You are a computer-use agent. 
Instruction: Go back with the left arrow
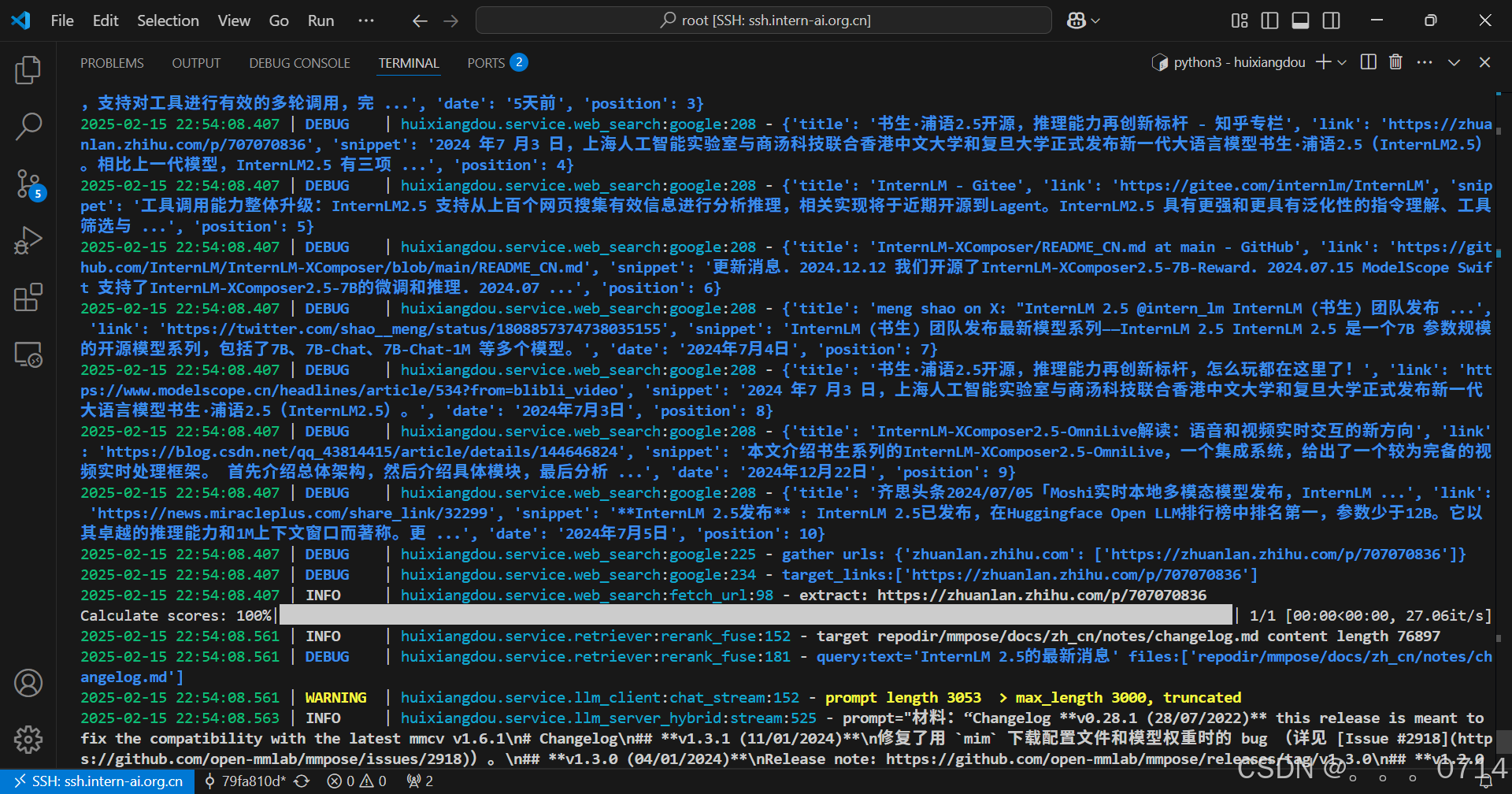click(420, 20)
